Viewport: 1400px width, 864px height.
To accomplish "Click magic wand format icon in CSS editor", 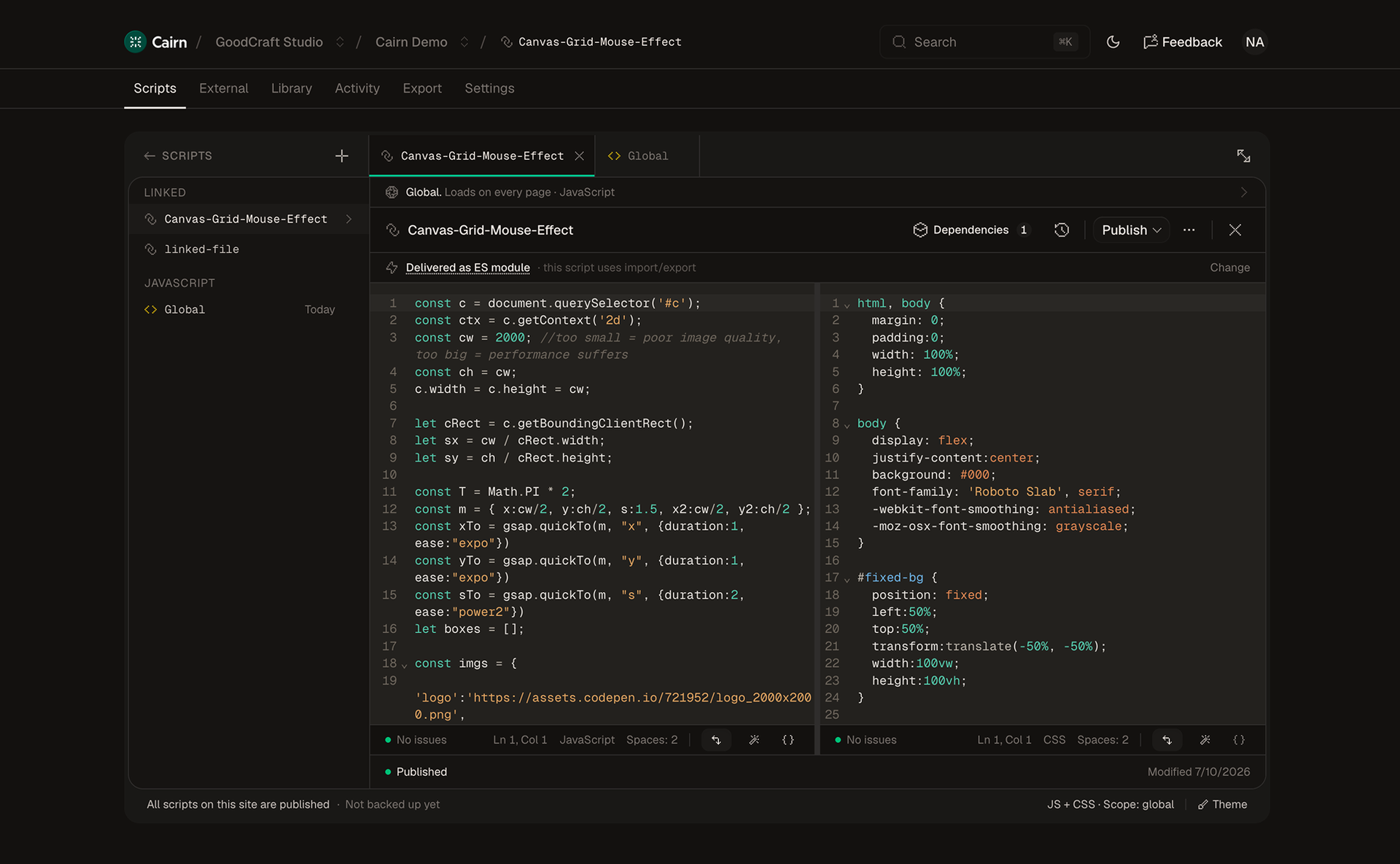I will click(x=1205, y=740).
